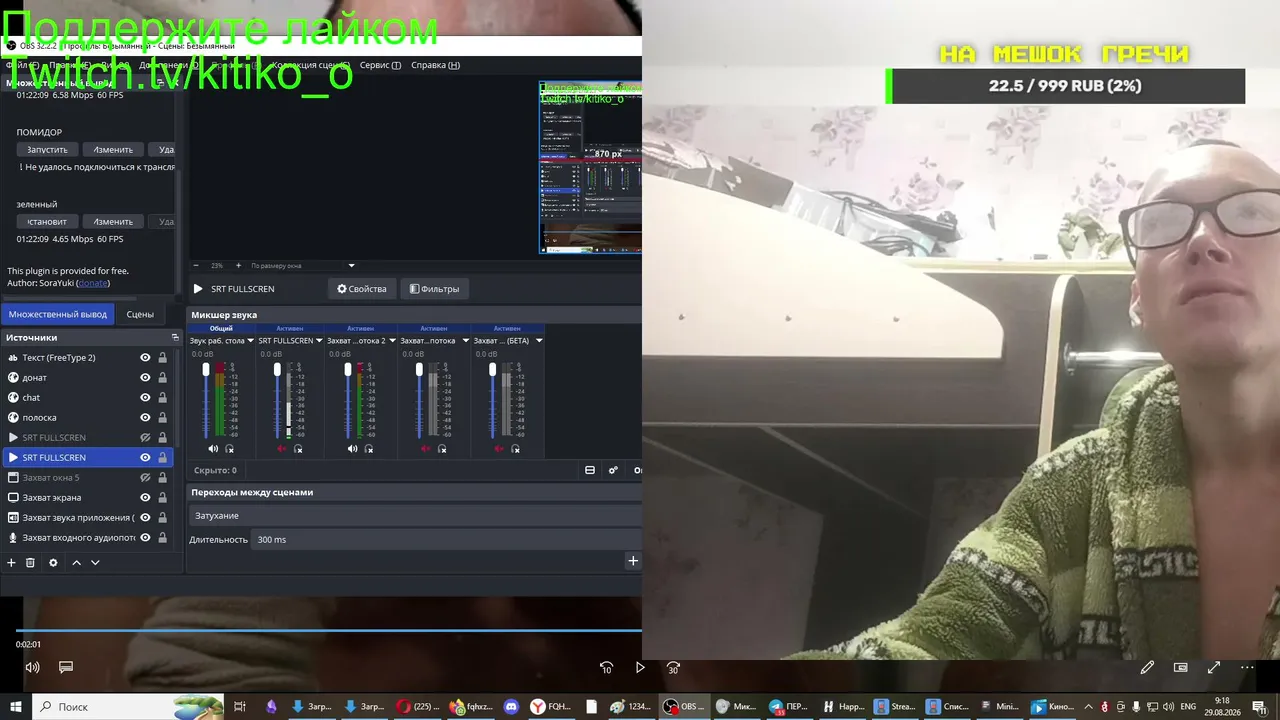Viewport: 1280px width, 720px height.
Task: Open Захват...потока mixer channel dropdown
Action: click(x=465, y=341)
